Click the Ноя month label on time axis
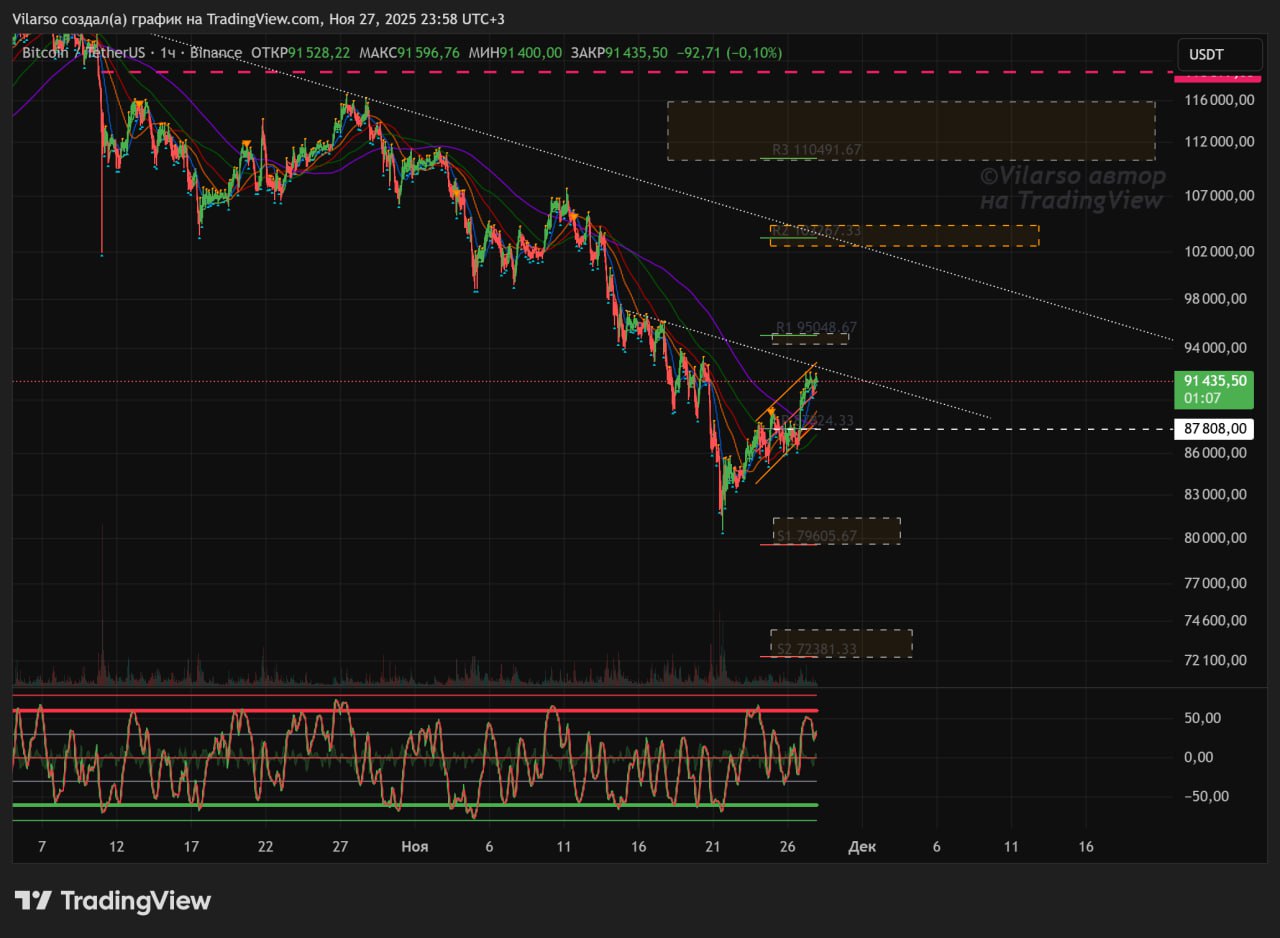 414,847
